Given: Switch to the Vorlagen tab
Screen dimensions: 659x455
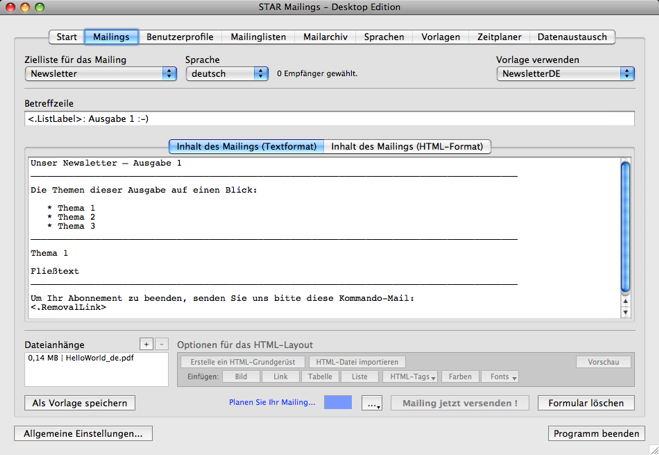Looking at the screenshot, I should click(440, 37).
